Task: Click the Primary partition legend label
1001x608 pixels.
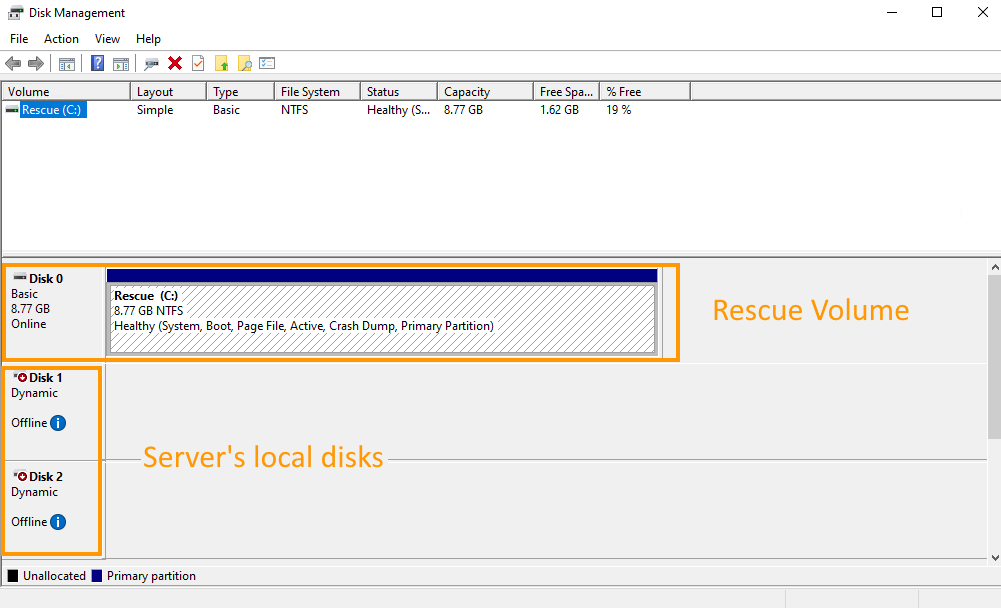Action: (151, 575)
